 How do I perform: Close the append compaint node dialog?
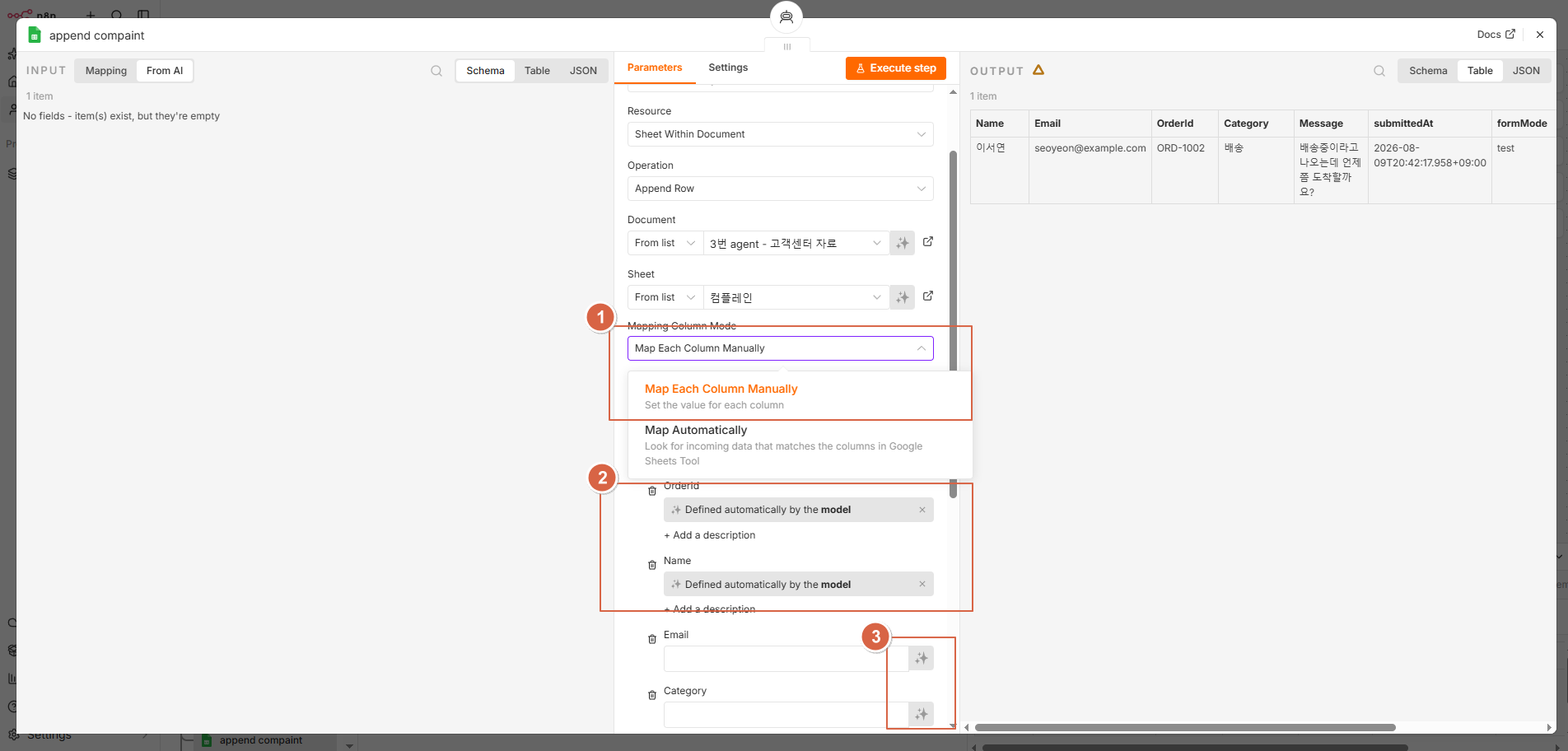coord(1540,35)
